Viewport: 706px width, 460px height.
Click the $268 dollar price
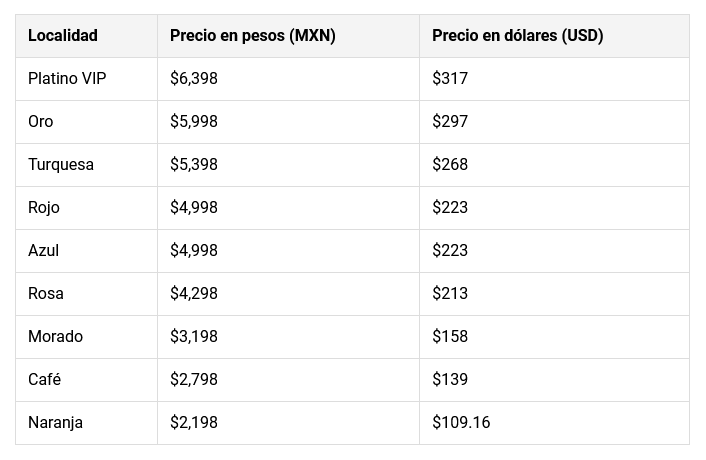click(x=450, y=165)
